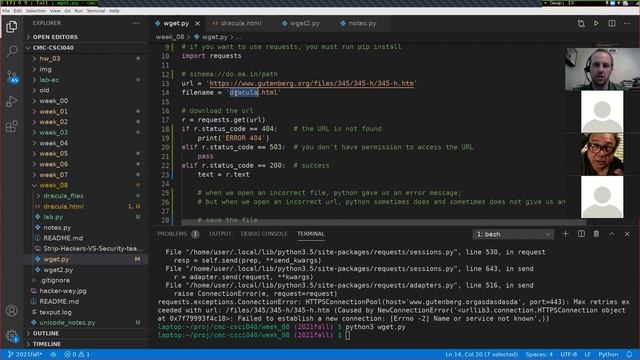Open Source Control view in activity bar

tap(12, 76)
